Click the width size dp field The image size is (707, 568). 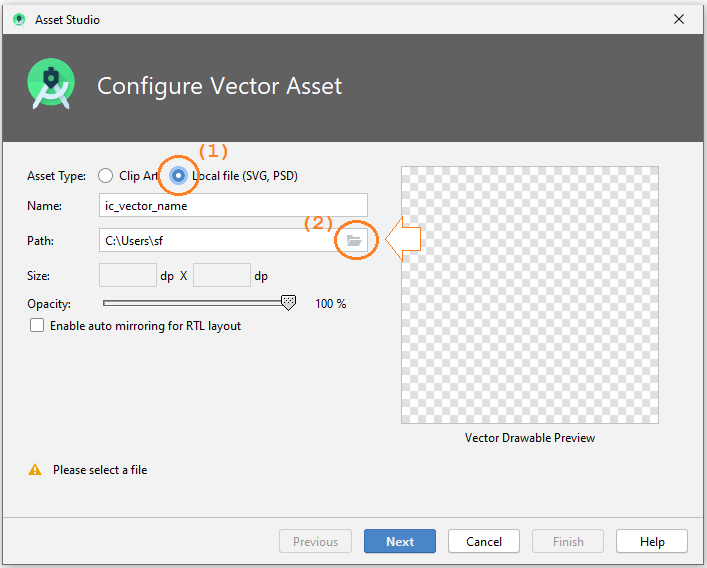pos(128,275)
